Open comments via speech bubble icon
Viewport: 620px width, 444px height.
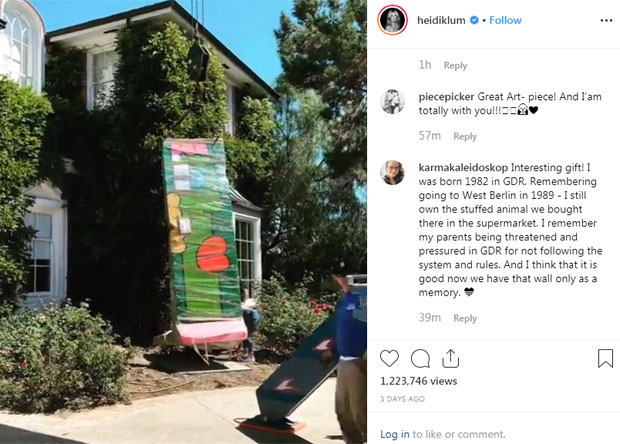coord(420,359)
